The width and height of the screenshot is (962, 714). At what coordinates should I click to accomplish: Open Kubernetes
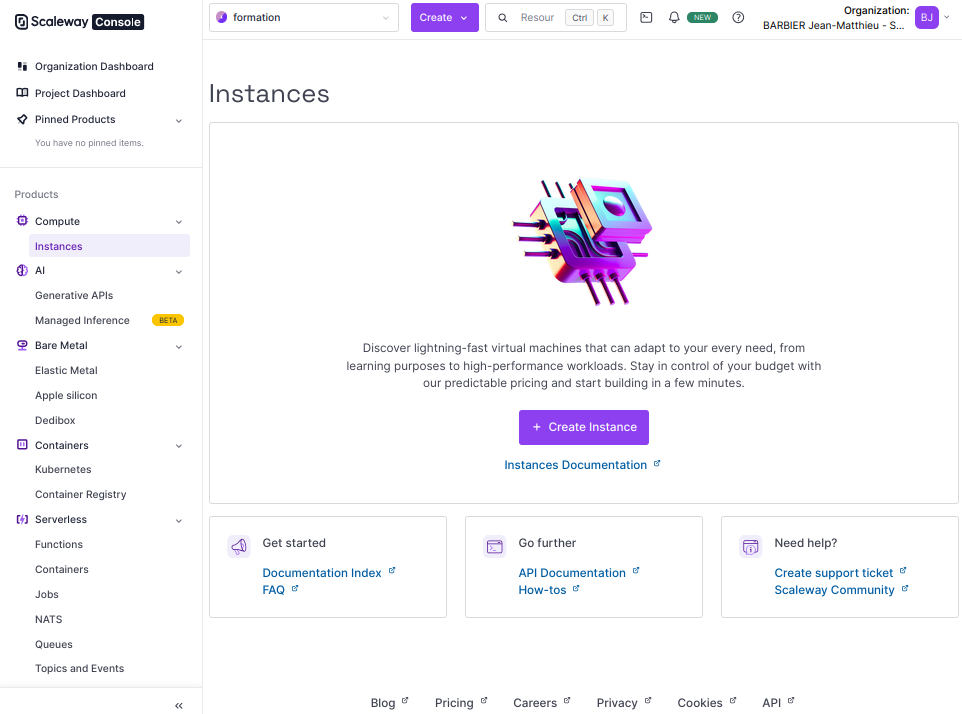tap(63, 469)
